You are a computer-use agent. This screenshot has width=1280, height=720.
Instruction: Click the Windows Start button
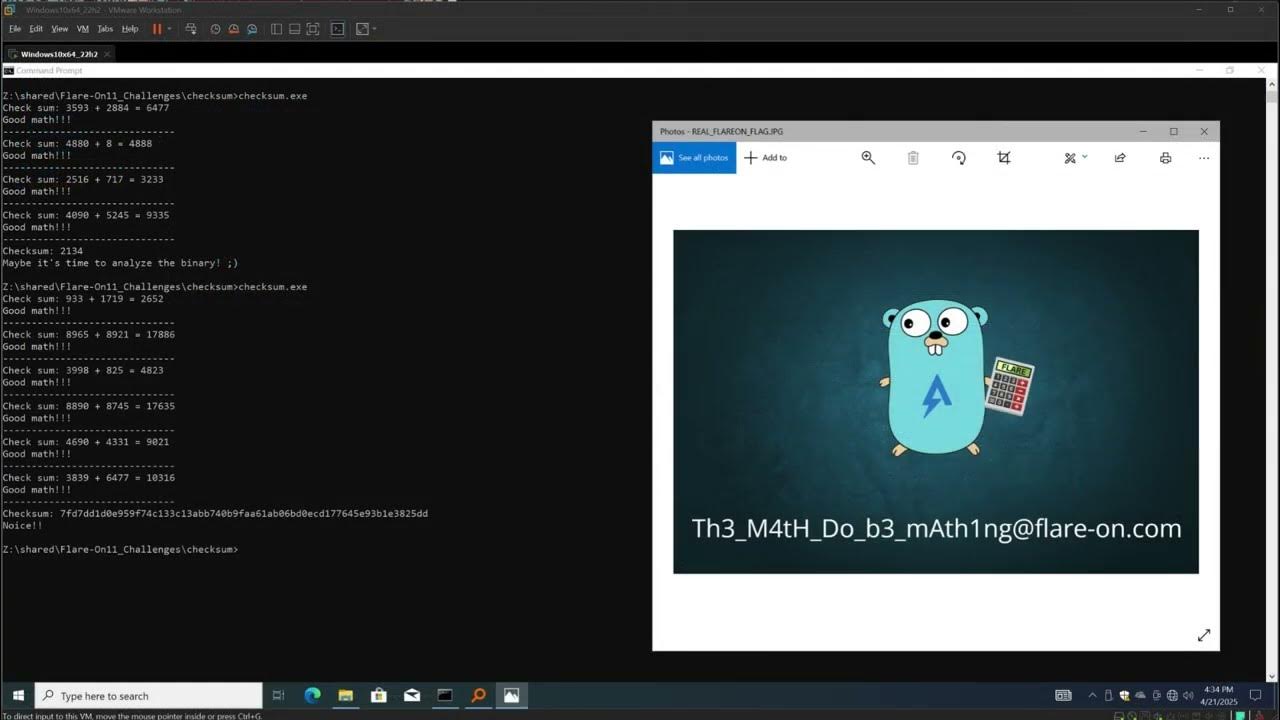coord(17,696)
